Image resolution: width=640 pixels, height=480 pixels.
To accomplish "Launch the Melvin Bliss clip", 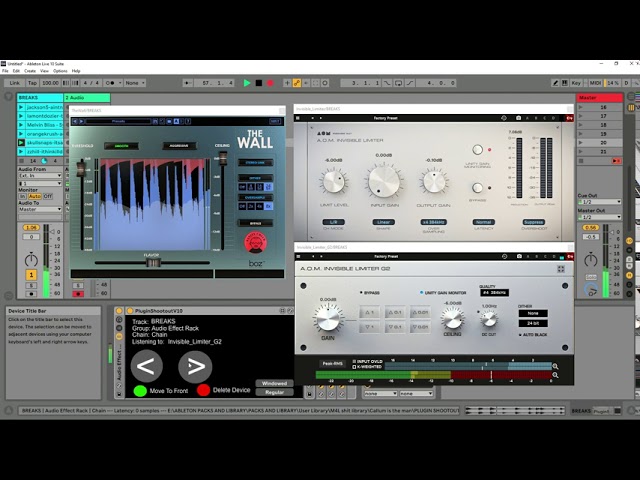I will coord(21,125).
